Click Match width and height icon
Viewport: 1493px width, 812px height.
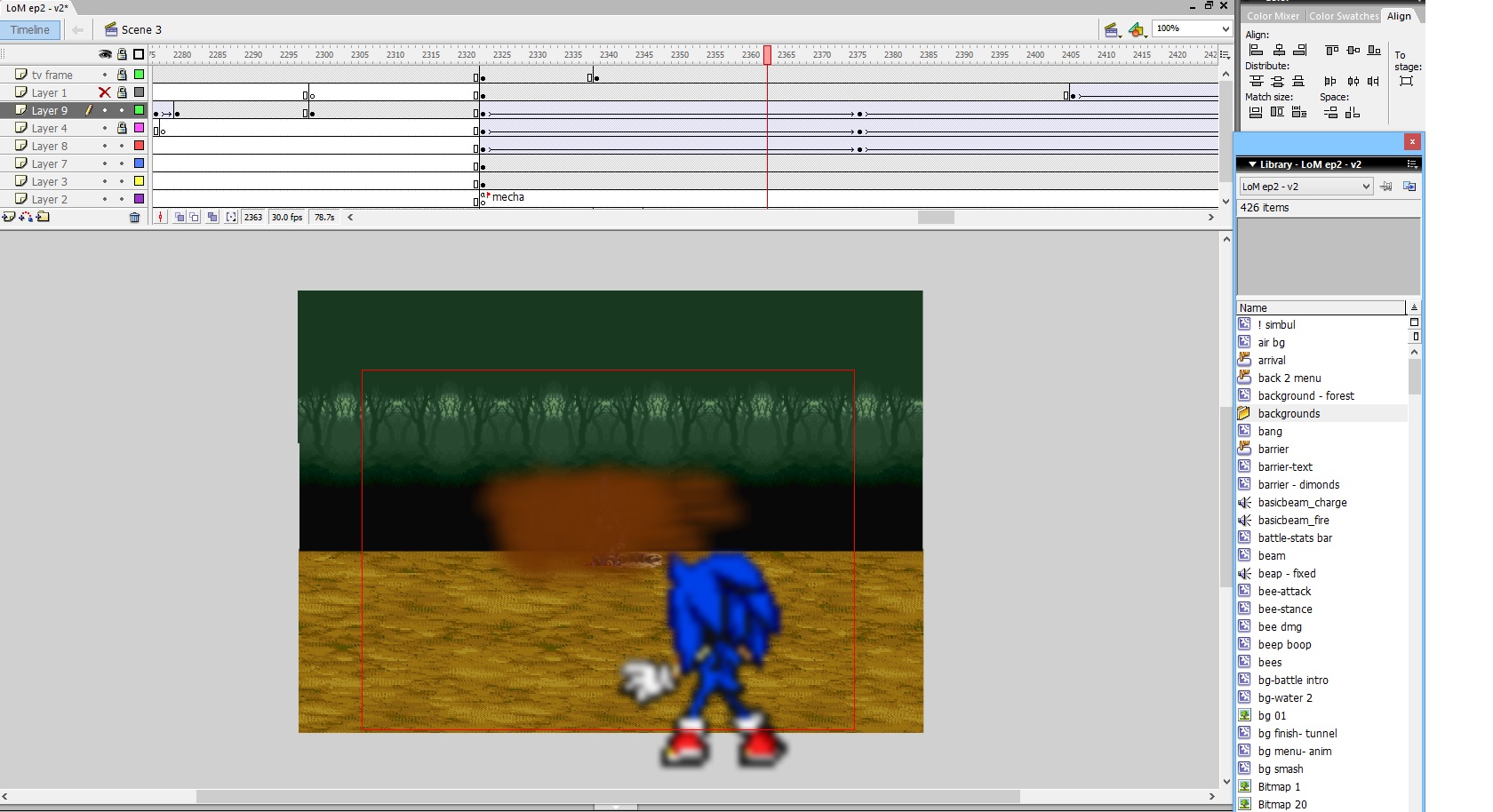[x=1299, y=112]
